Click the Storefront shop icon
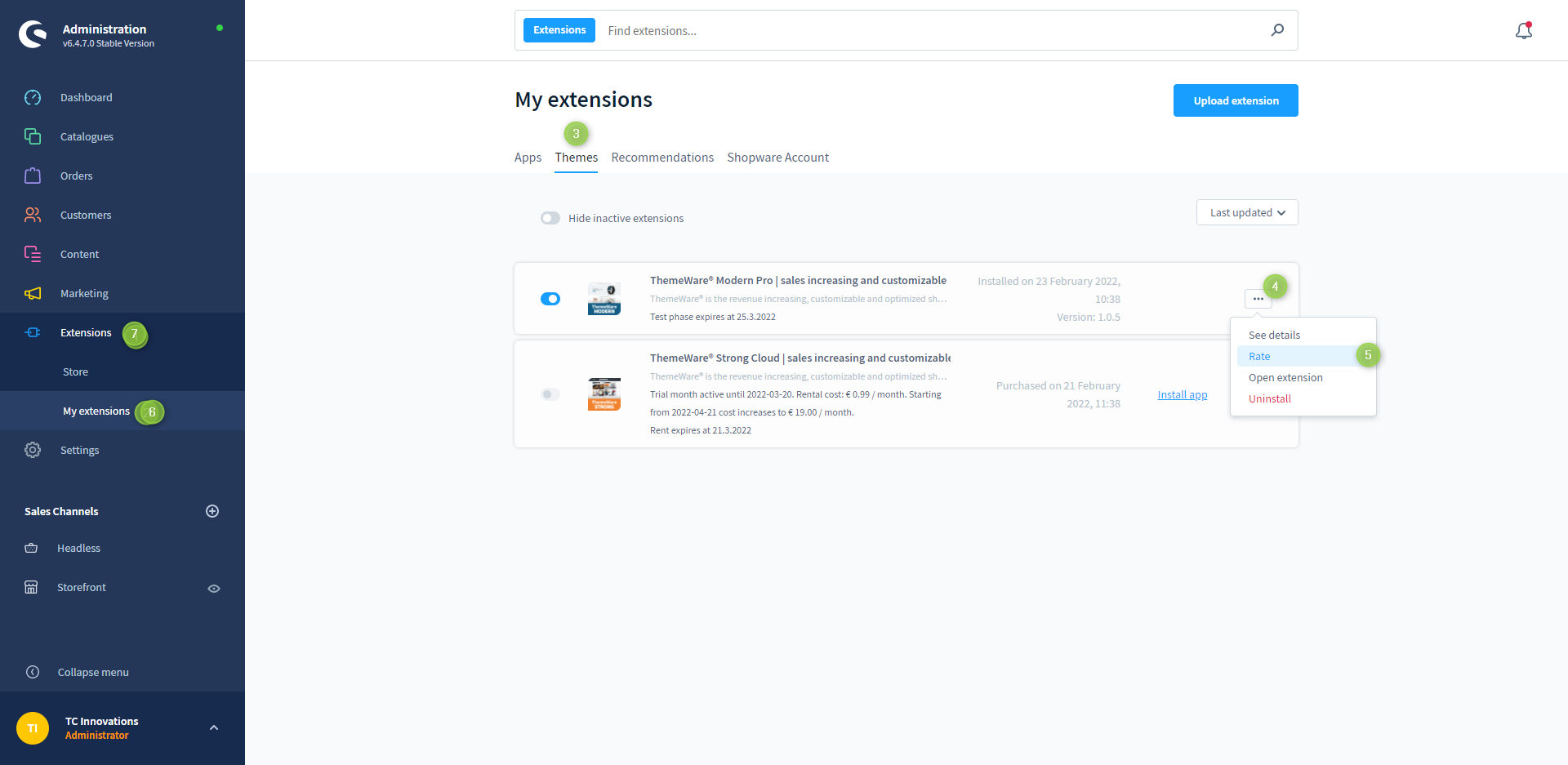The height and width of the screenshot is (765, 1568). (31, 587)
